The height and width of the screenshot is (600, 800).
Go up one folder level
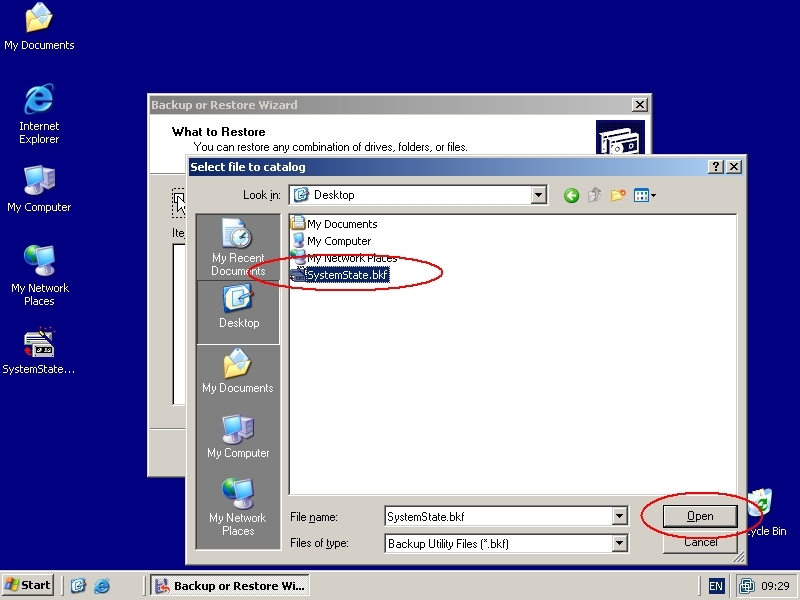[x=594, y=195]
